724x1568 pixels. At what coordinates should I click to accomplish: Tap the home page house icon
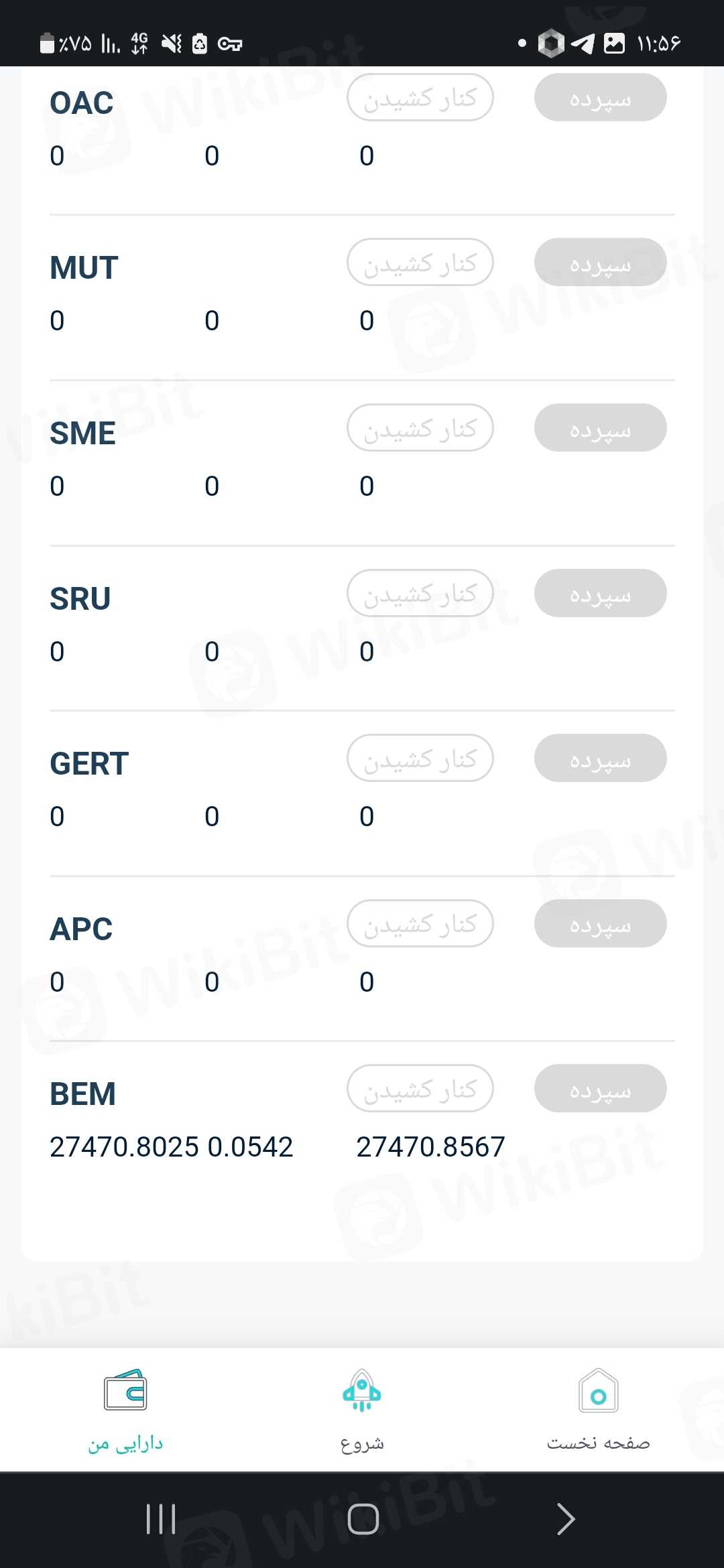[599, 1391]
